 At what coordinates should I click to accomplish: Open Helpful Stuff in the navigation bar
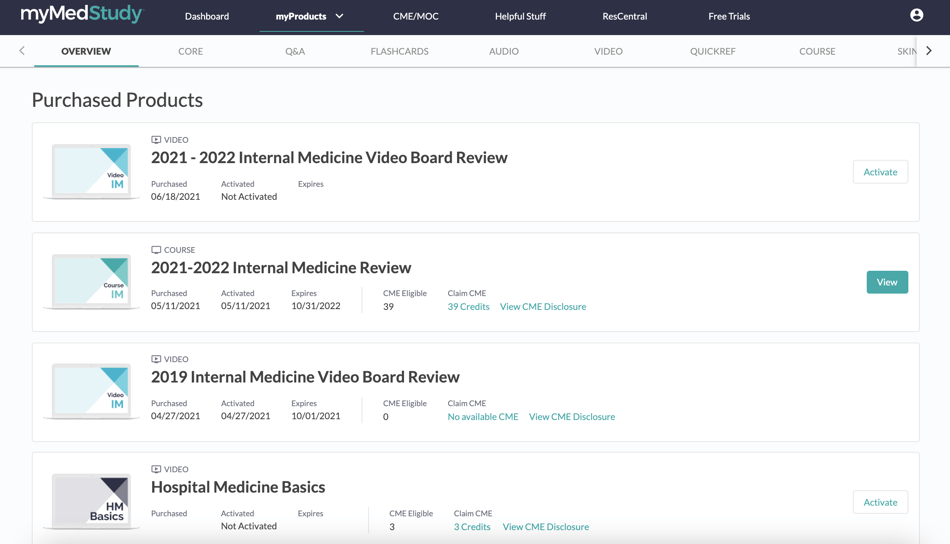(x=520, y=16)
